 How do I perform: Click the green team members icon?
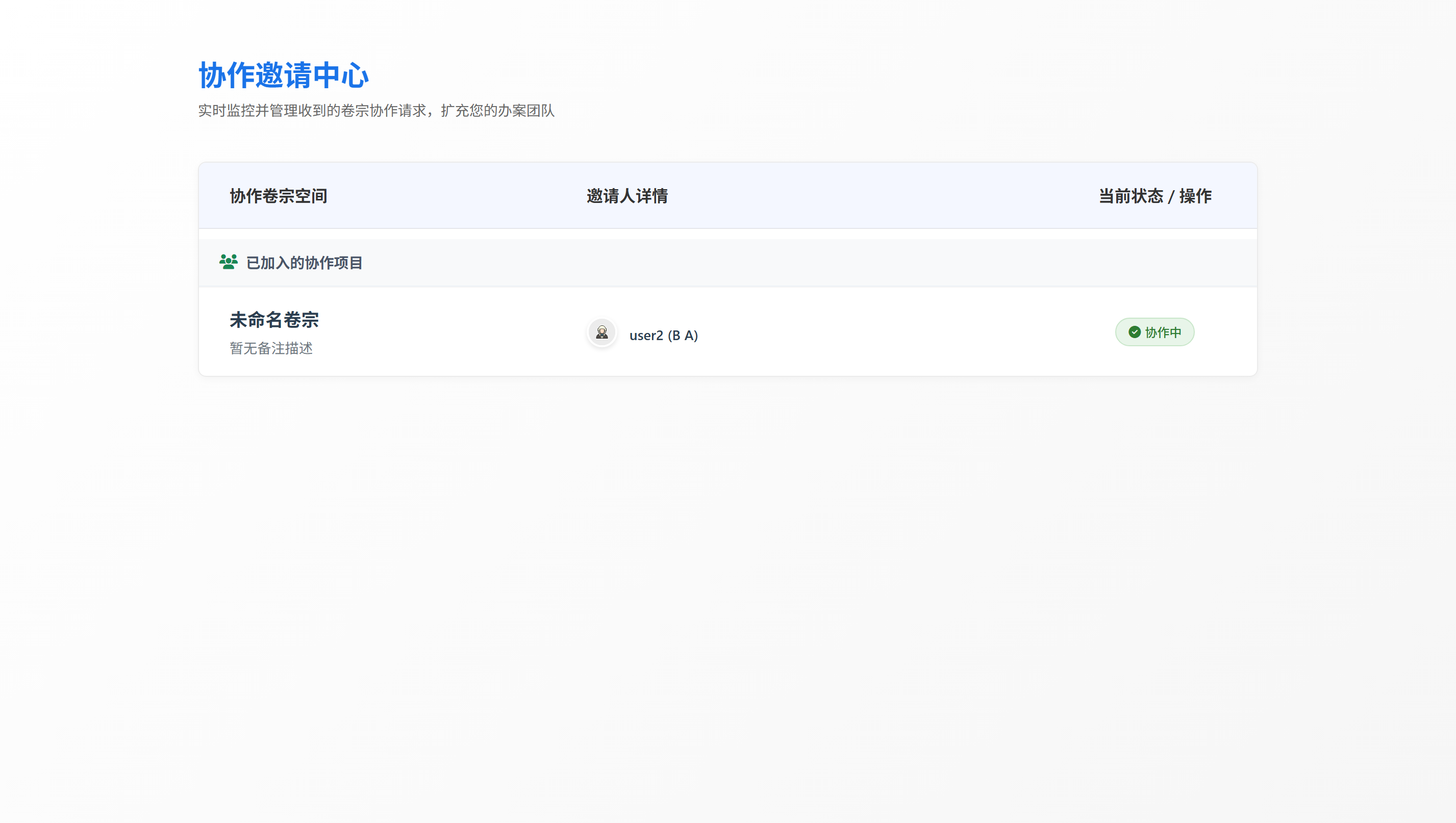click(x=229, y=262)
